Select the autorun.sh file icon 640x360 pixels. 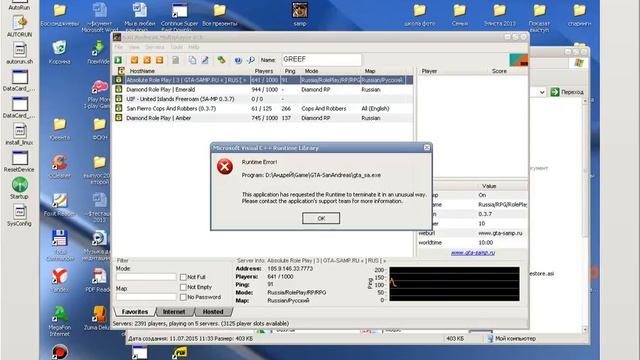click(19, 53)
